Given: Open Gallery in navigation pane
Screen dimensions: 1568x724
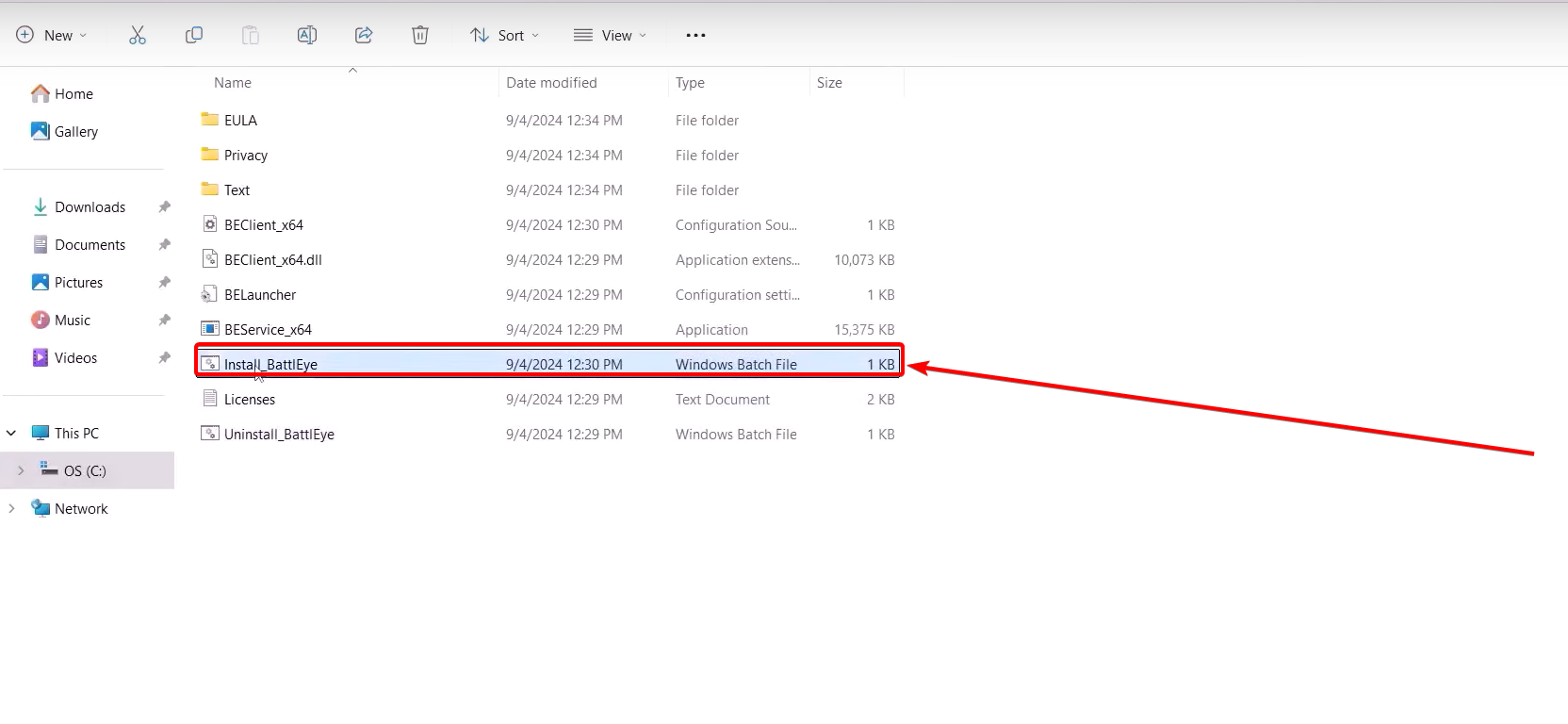Looking at the screenshot, I should (64, 131).
